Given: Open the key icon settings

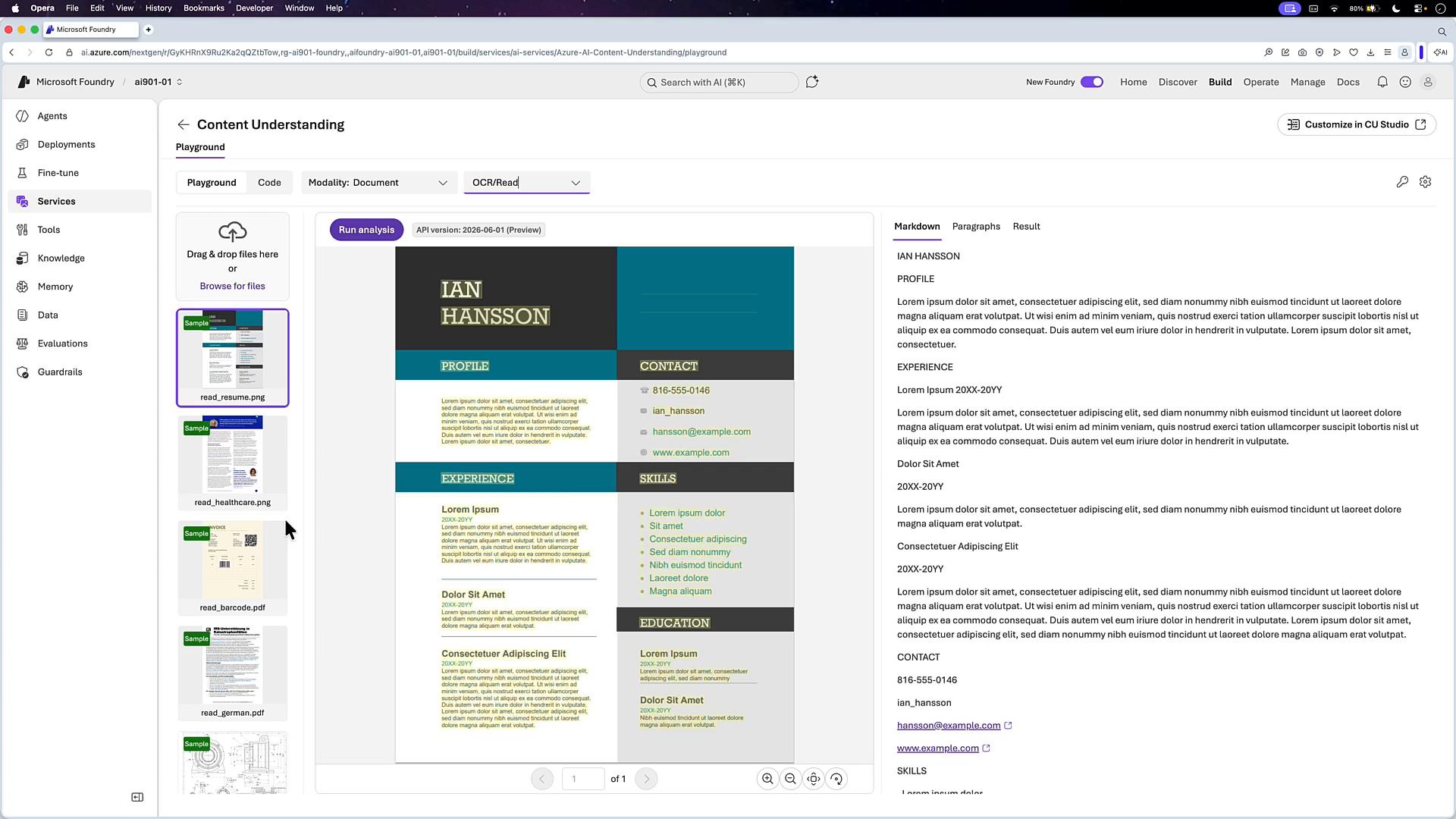Looking at the screenshot, I should pyautogui.click(x=1402, y=182).
